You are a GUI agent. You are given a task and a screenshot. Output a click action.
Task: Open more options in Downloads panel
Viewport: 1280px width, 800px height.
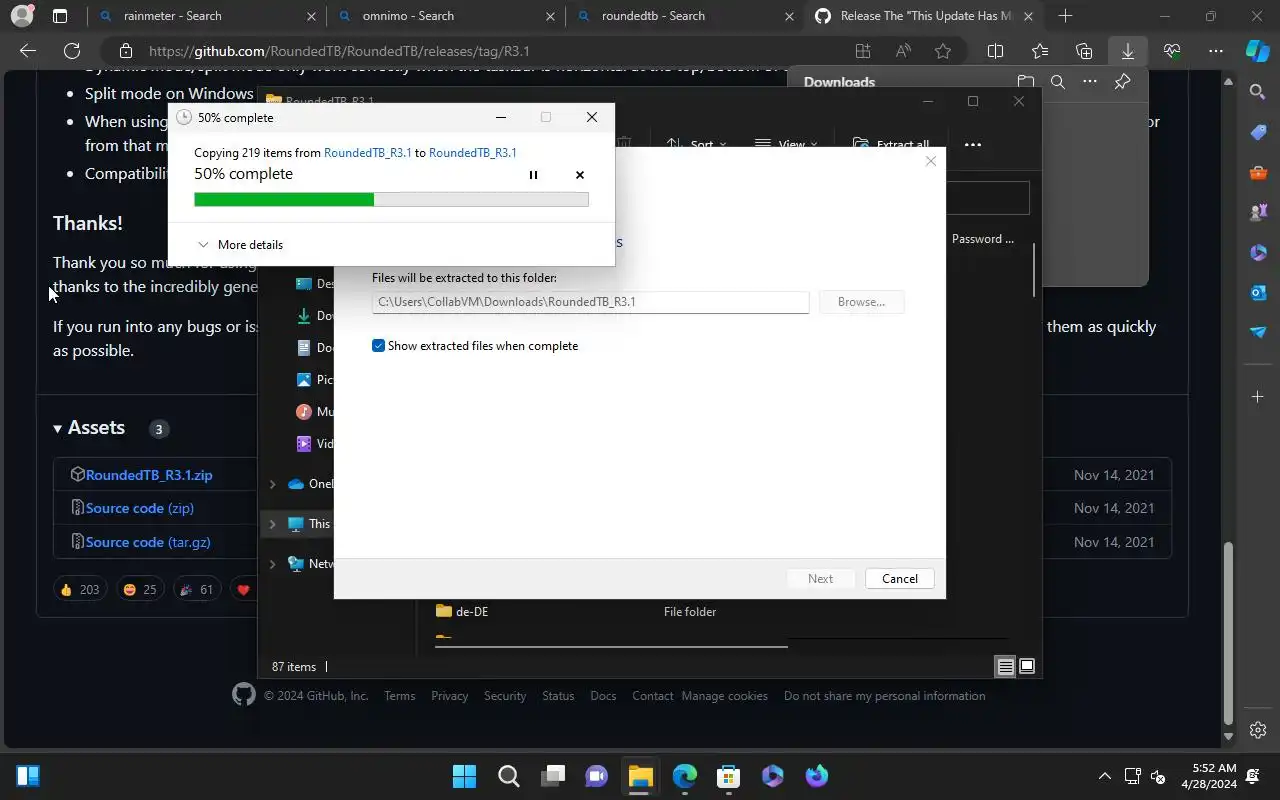pyautogui.click(x=1090, y=82)
